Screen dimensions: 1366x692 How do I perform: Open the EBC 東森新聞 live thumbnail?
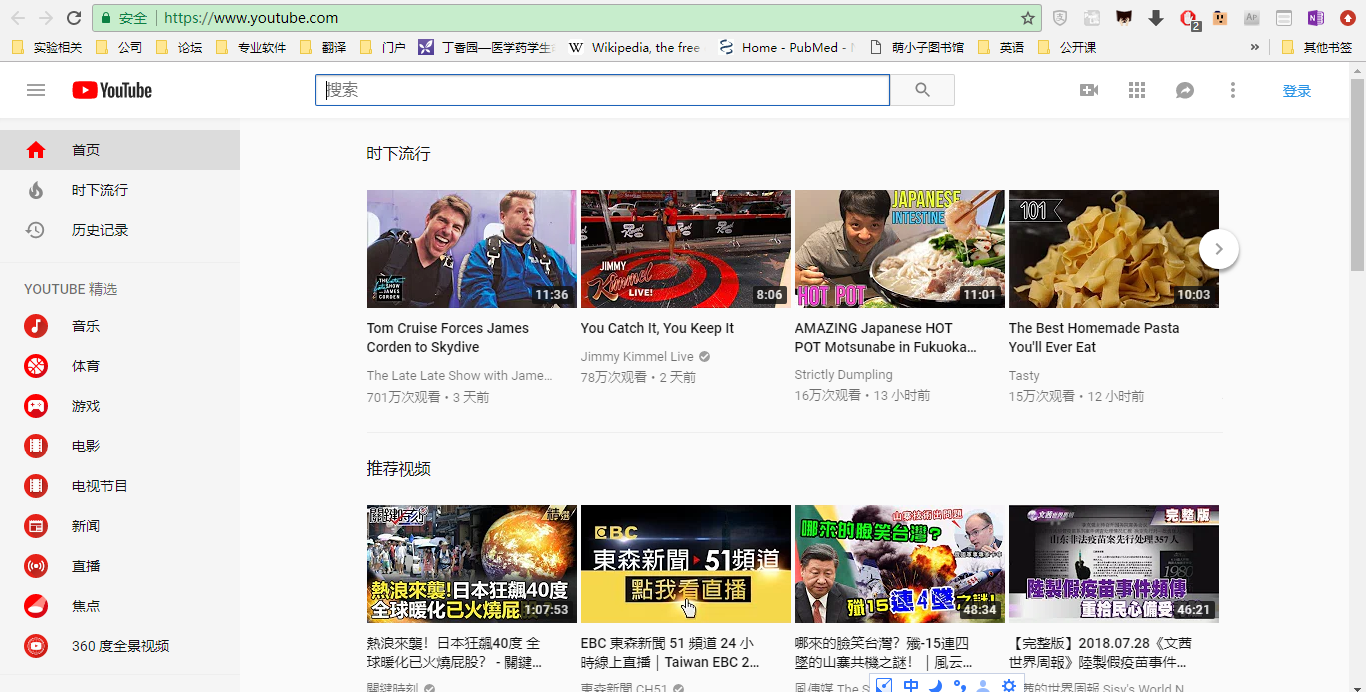[x=686, y=564]
